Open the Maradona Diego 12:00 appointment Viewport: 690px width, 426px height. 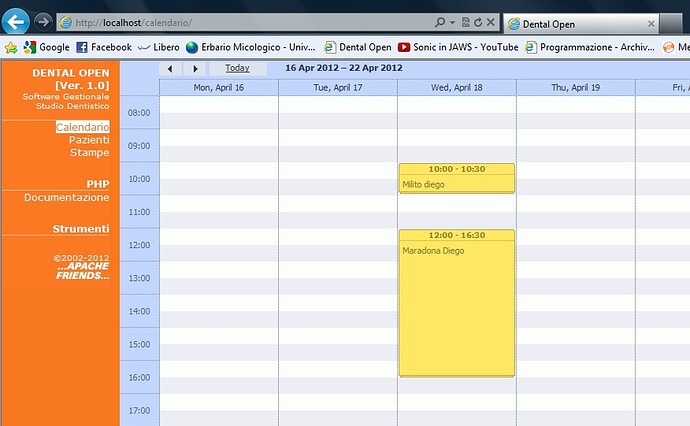click(457, 303)
